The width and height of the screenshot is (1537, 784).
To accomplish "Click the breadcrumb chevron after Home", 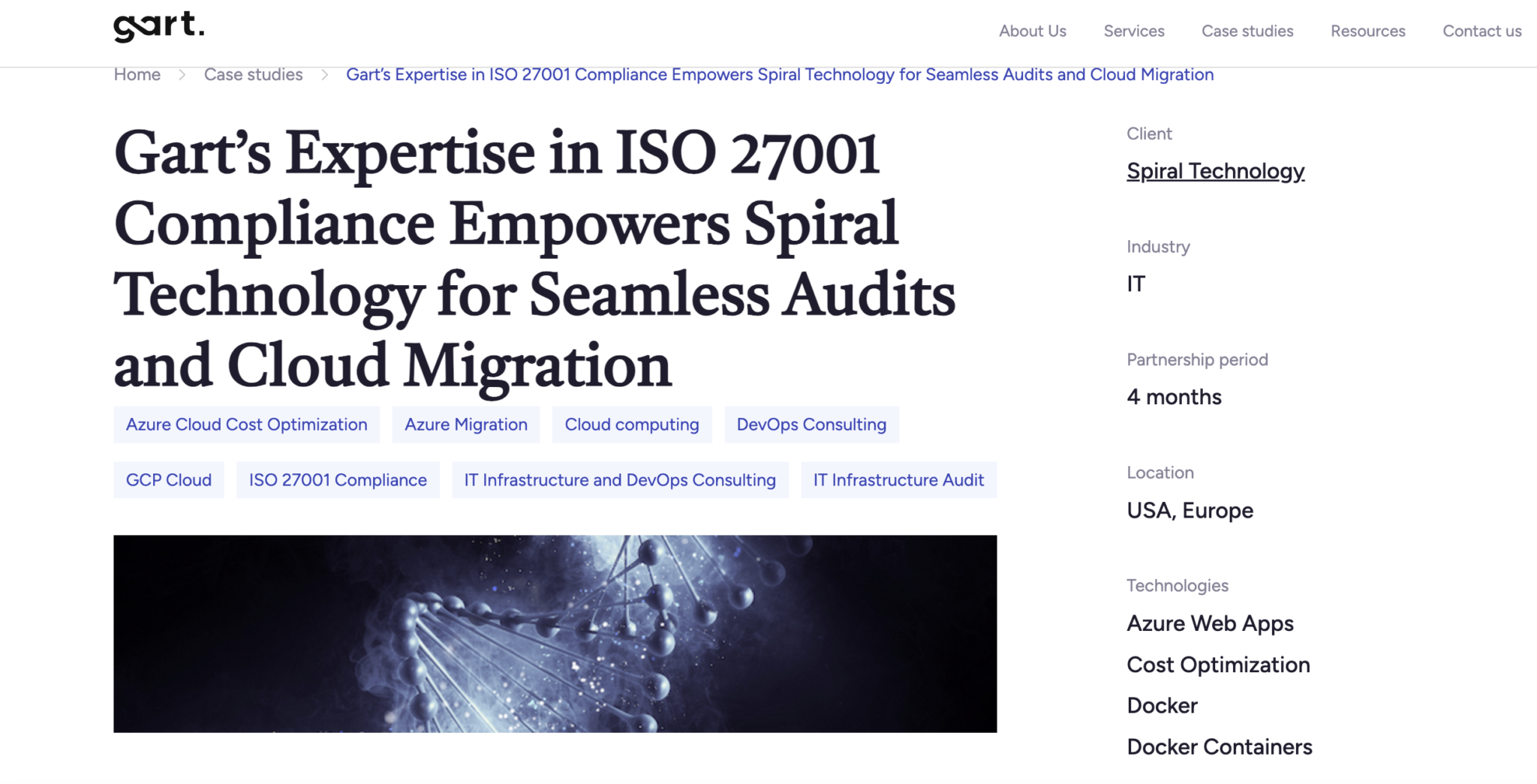I will [181, 75].
